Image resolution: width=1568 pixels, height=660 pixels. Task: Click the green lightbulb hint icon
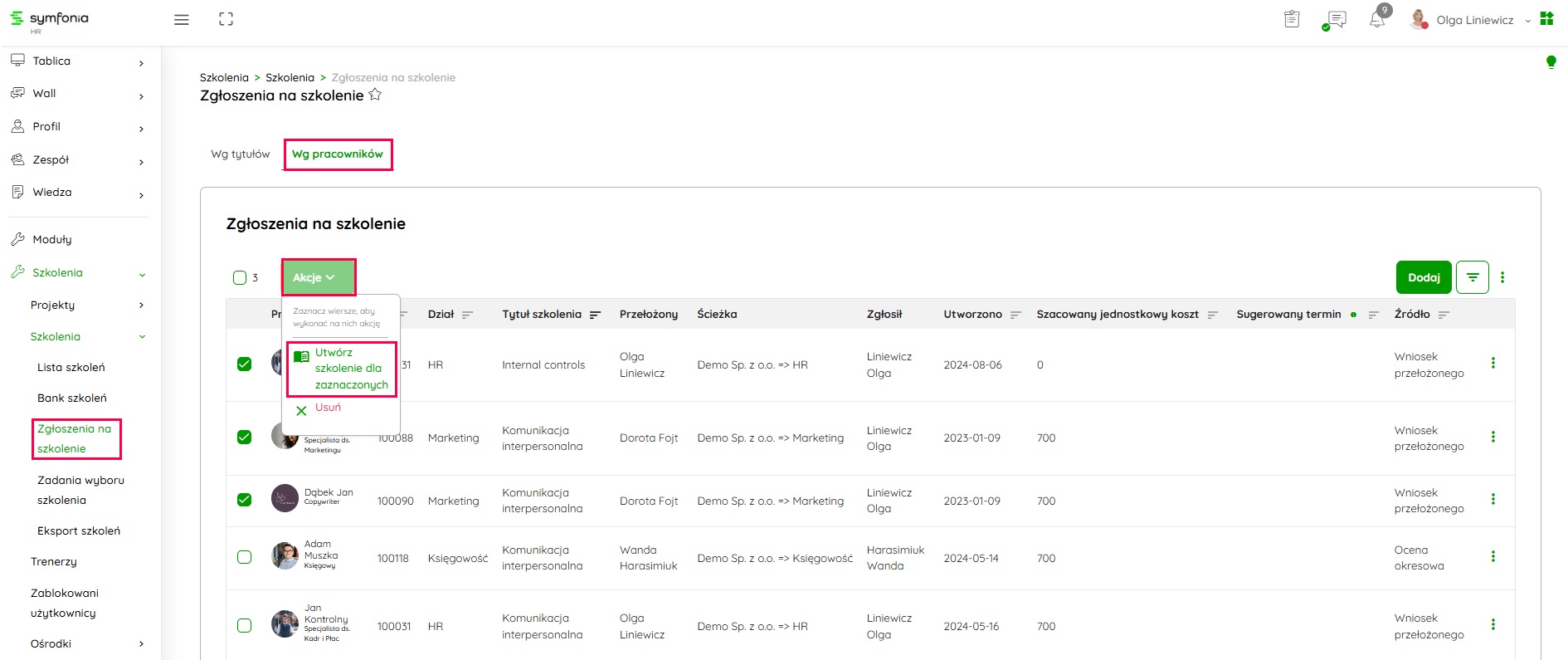(1551, 61)
